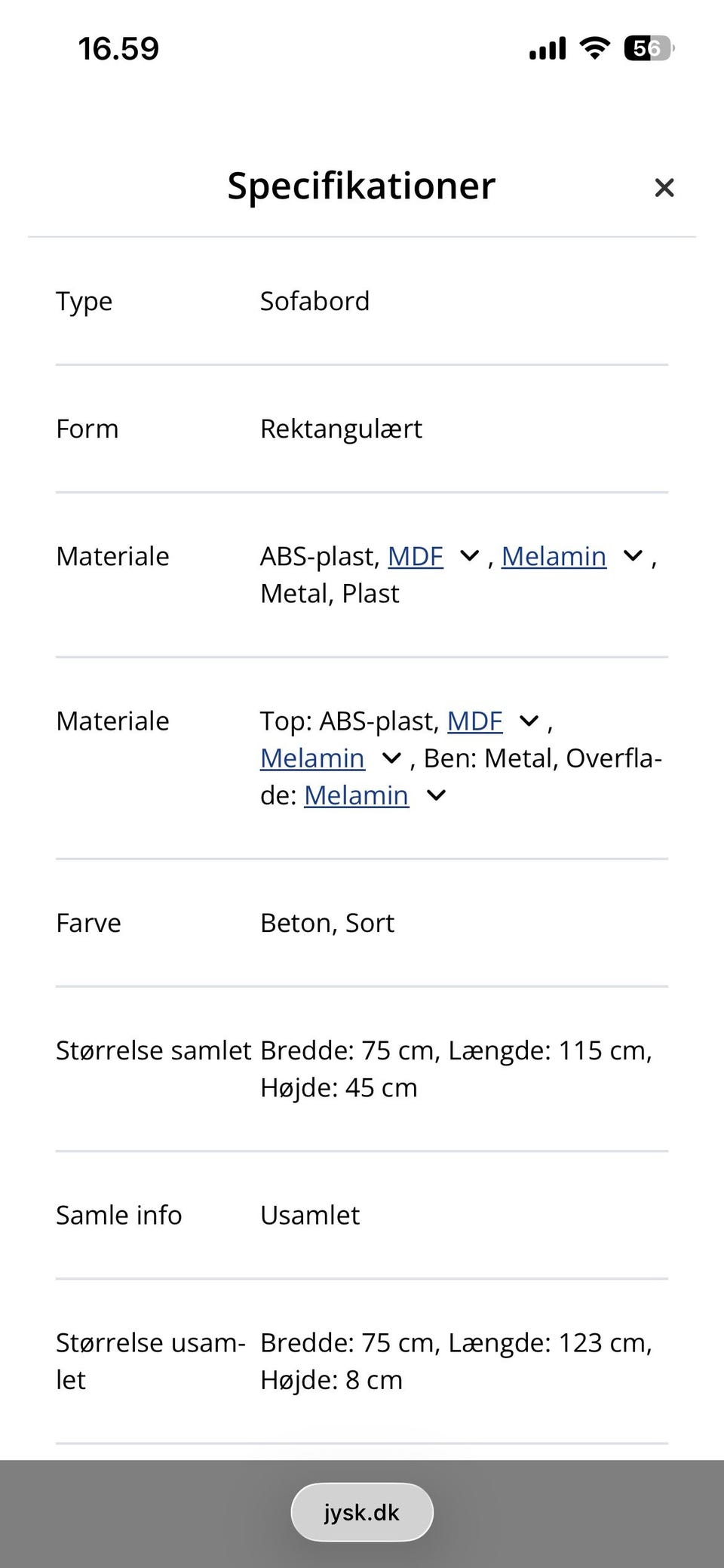Tap the Melamin link in first Materiale row
Screen dimensions: 724x1568
point(554,557)
